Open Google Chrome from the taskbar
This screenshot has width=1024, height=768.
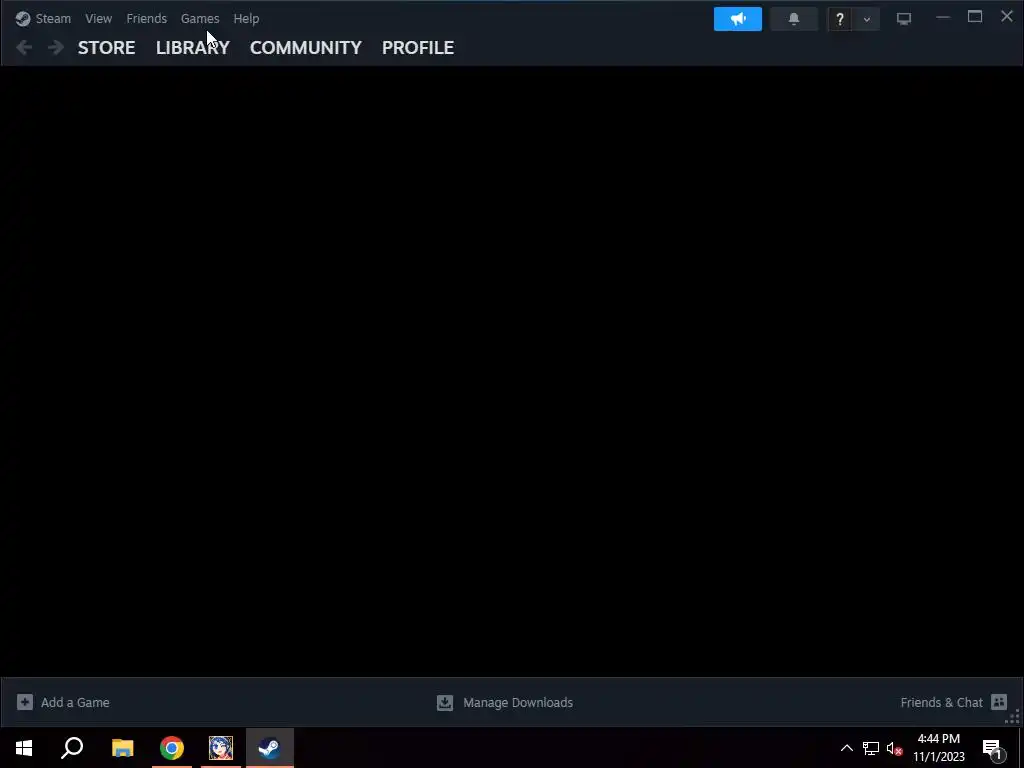coord(172,748)
